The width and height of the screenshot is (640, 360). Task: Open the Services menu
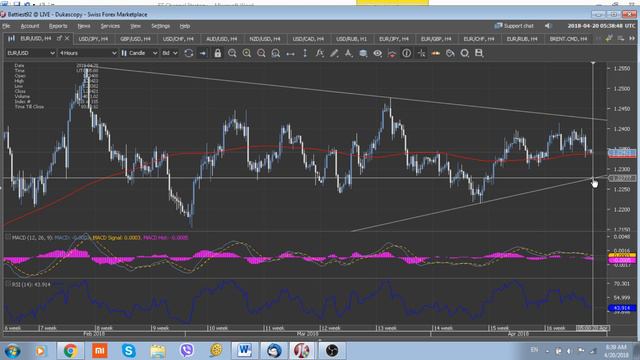110,26
